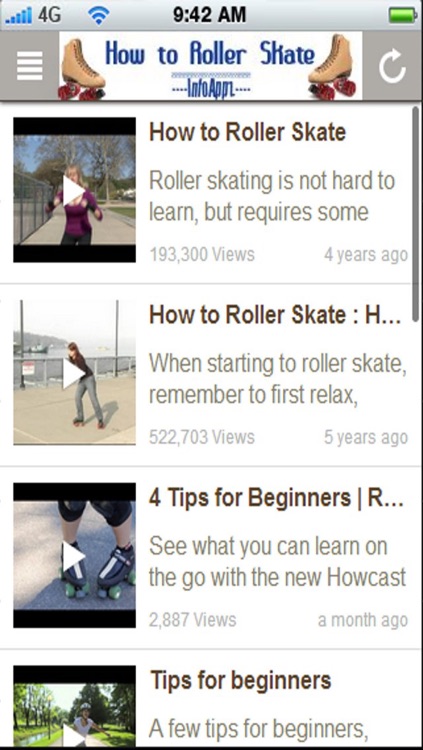
Task: Play the How to Roller Skate video
Action: (x=74, y=190)
